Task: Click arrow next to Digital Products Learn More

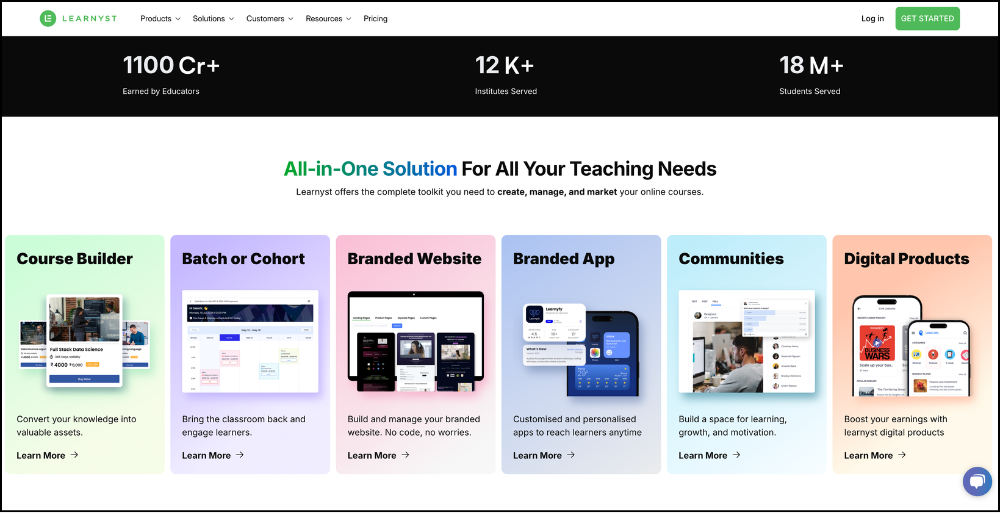Action: click(x=902, y=455)
